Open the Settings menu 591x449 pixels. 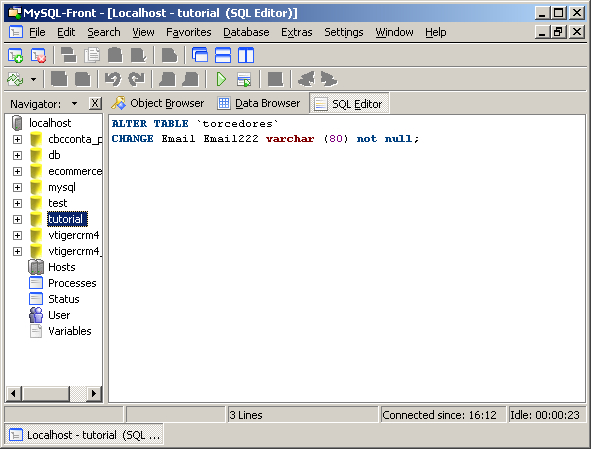point(344,32)
